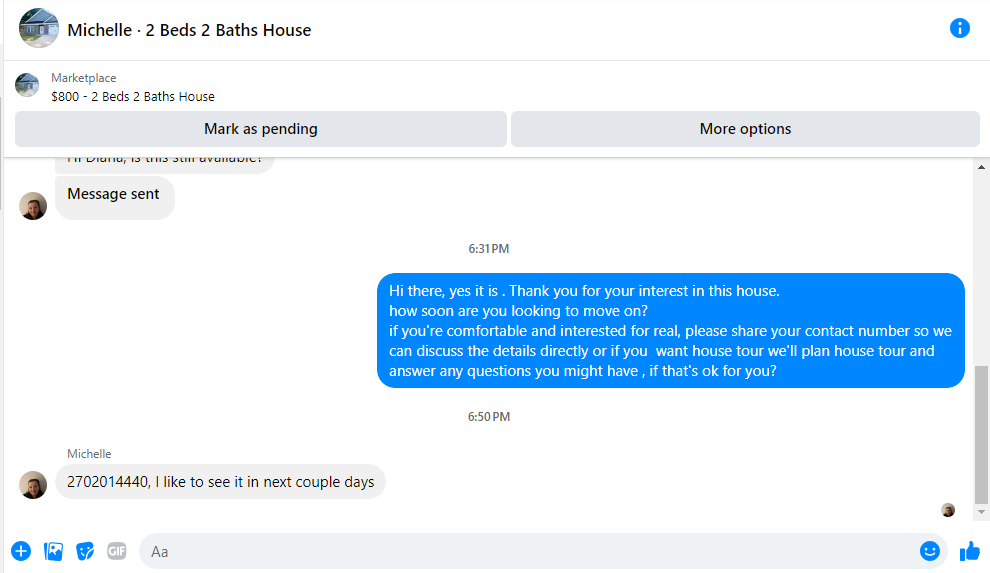
Task: Click Michelle's header profile picture
Action: pyautogui.click(x=39, y=28)
